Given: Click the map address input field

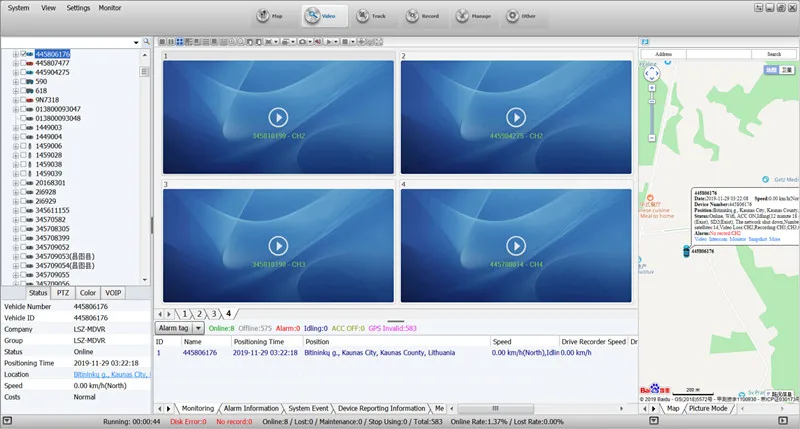Looking at the screenshot, I should 718,54.
